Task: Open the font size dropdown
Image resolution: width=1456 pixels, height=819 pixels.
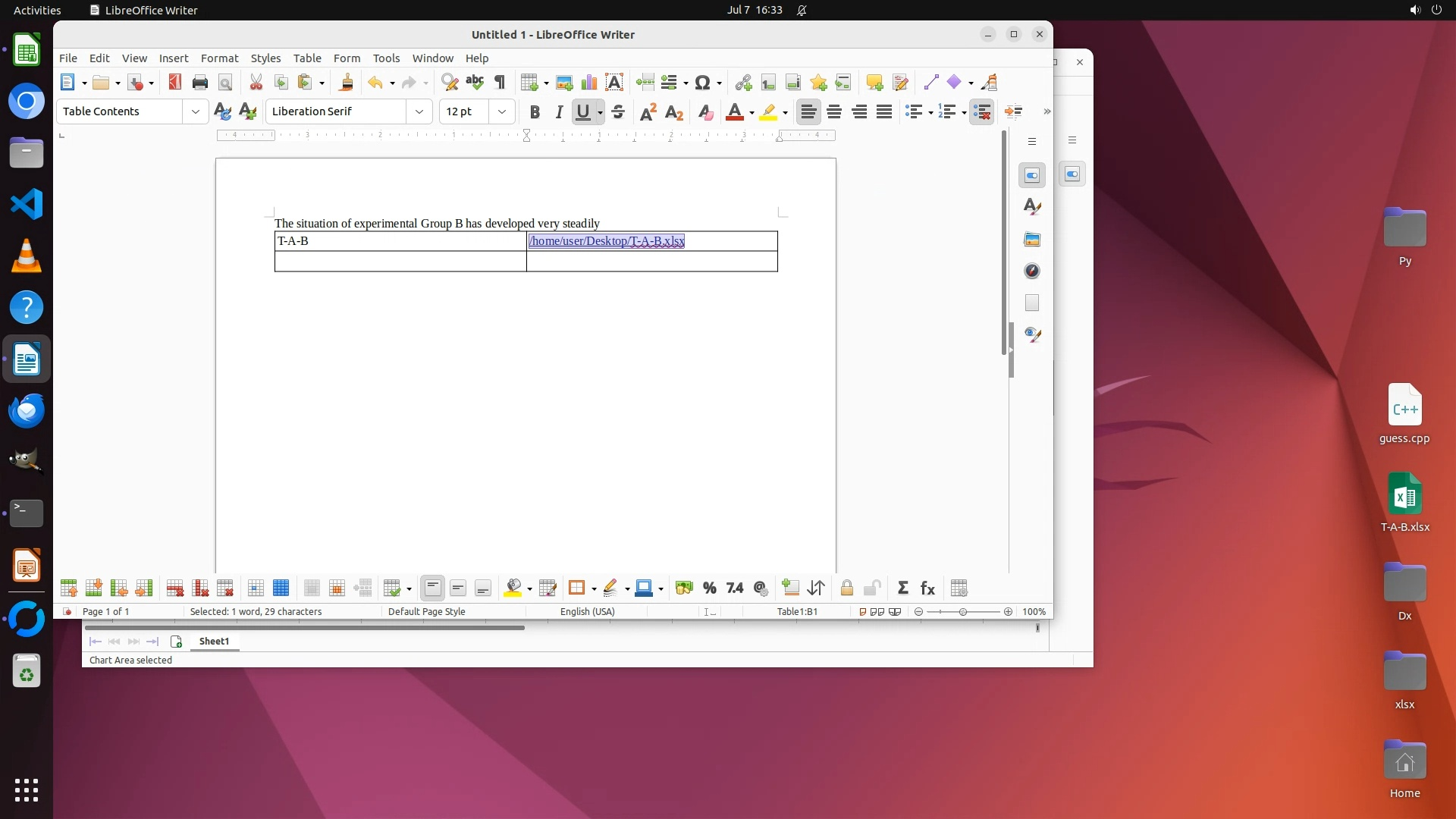Action: (x=501, y=111)
